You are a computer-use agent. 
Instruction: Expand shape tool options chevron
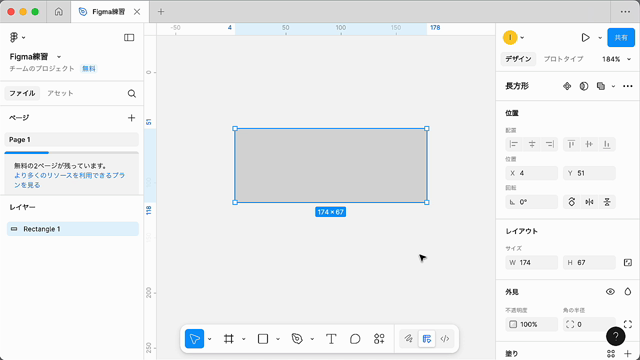[x=278, y=339]
